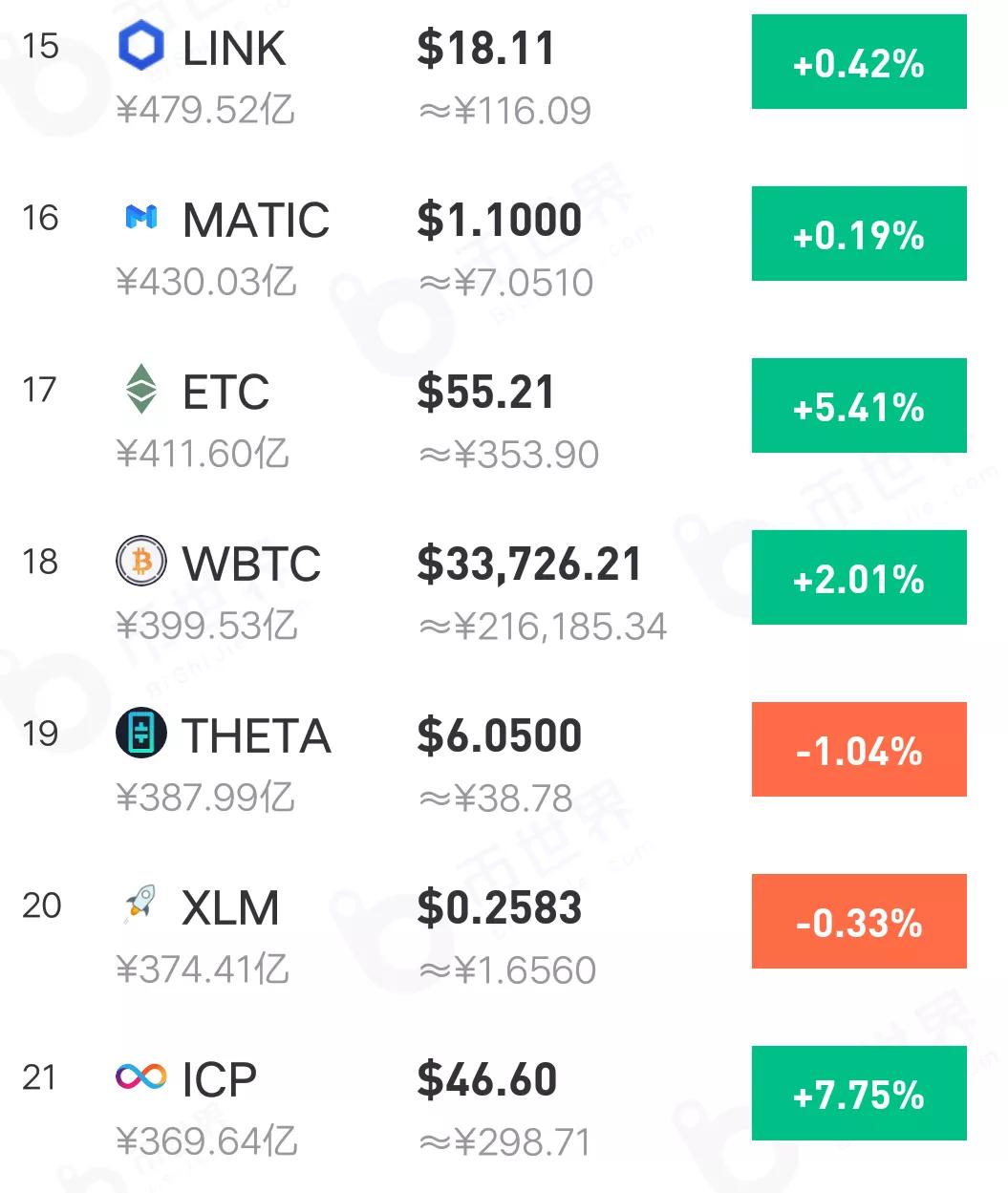This screenshot has width=1008, height=1193.
Task: Tap the +2.01% badge on the WBTC row
Action: [859, 578]
